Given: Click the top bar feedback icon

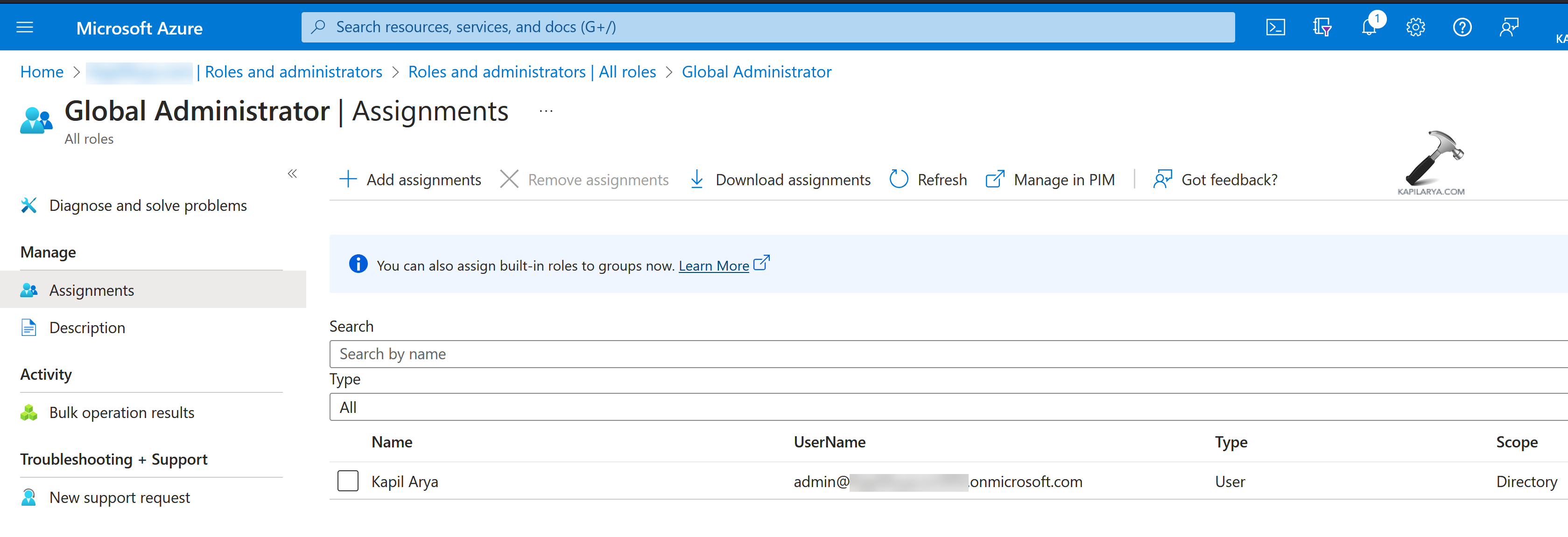Looking at the screenshot, I should 1509,28.
